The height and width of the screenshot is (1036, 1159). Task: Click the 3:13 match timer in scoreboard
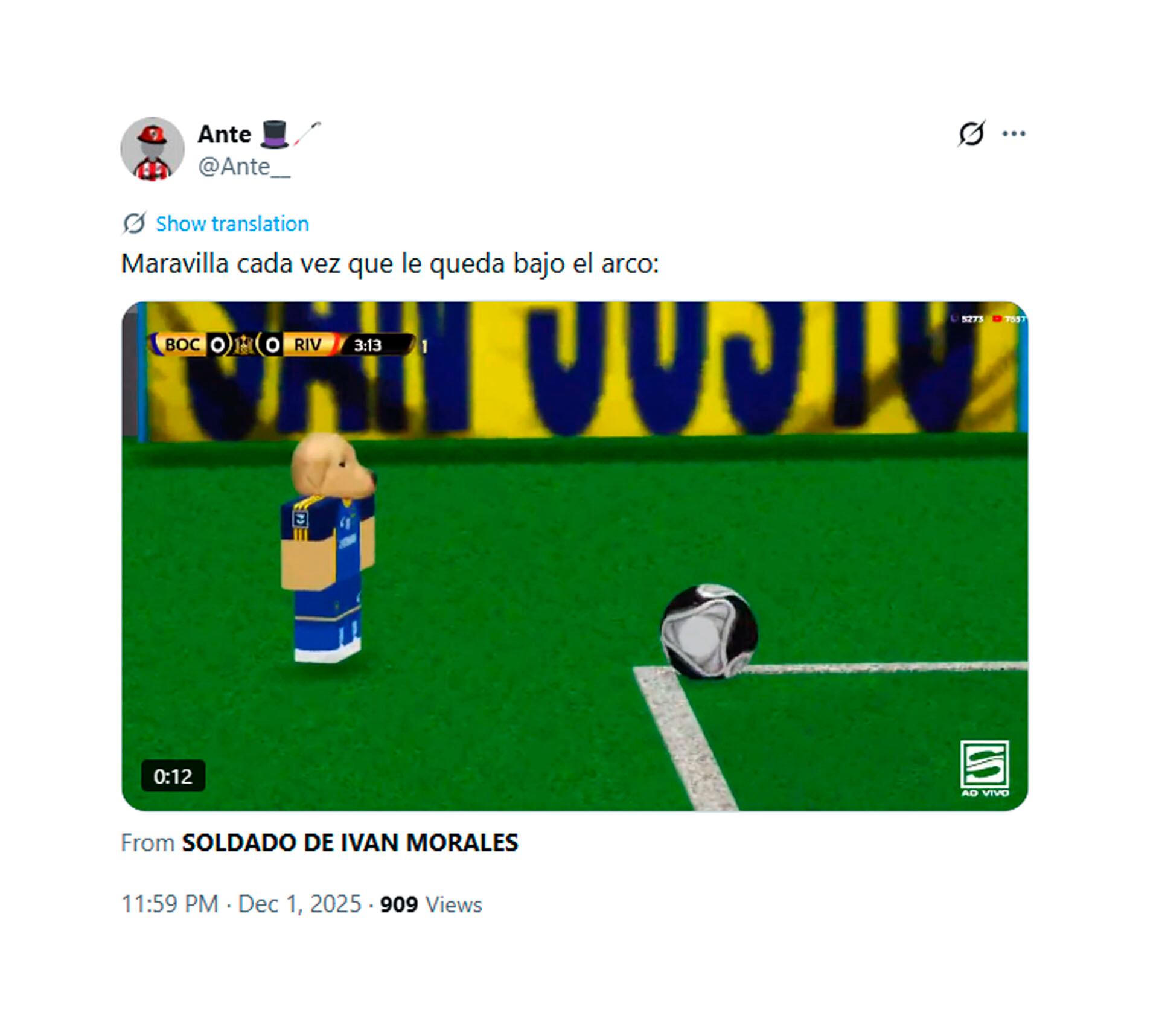(368, 345)
